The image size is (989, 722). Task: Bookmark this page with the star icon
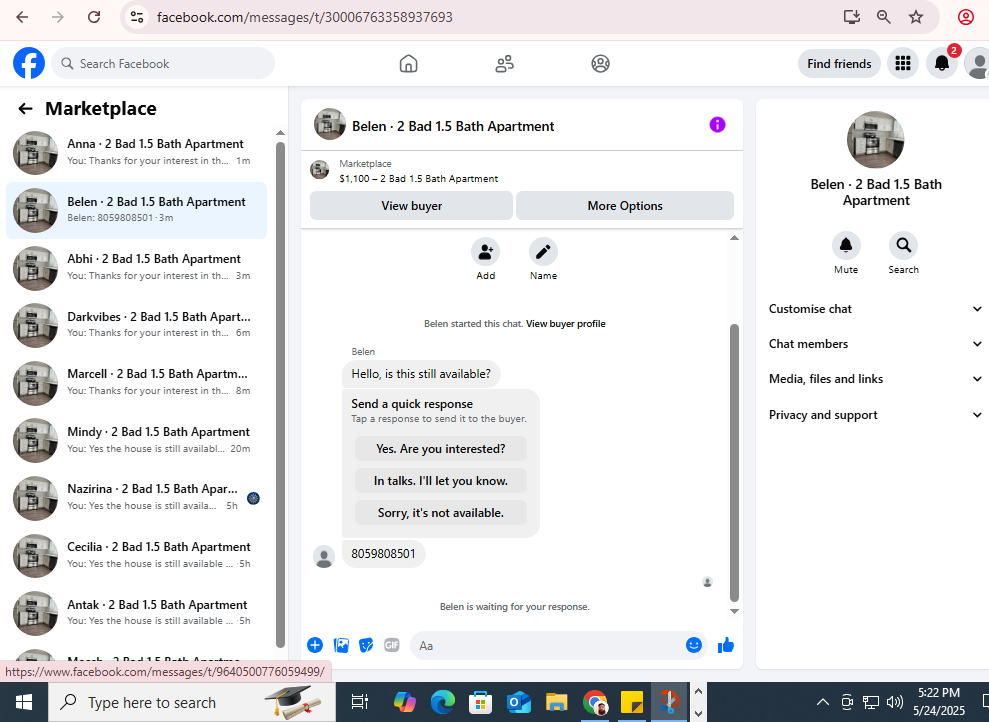point(916,17)
